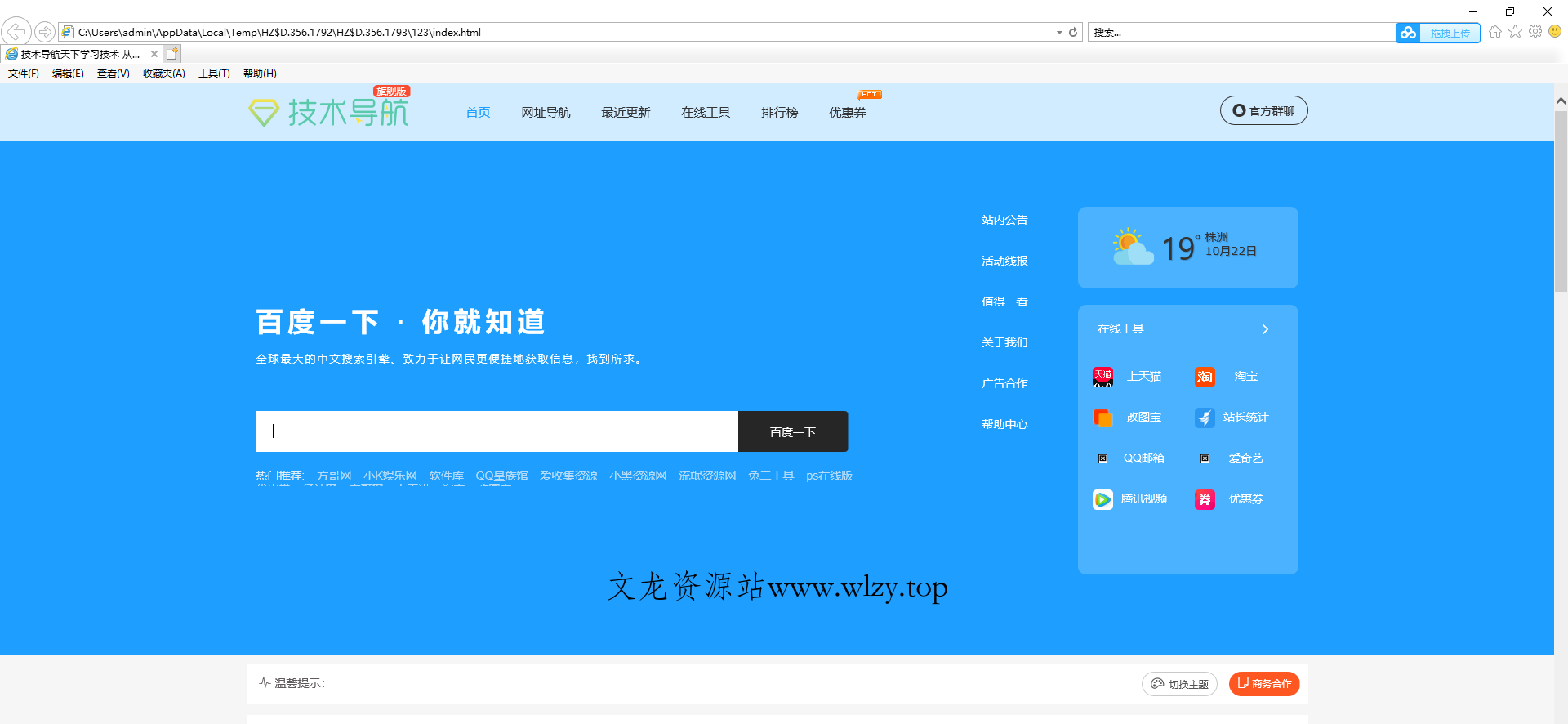The width and height of the screenshot is (1568, 724).
Task: Click the 官方群聊 button
Action: click(x=1263, y=110)
